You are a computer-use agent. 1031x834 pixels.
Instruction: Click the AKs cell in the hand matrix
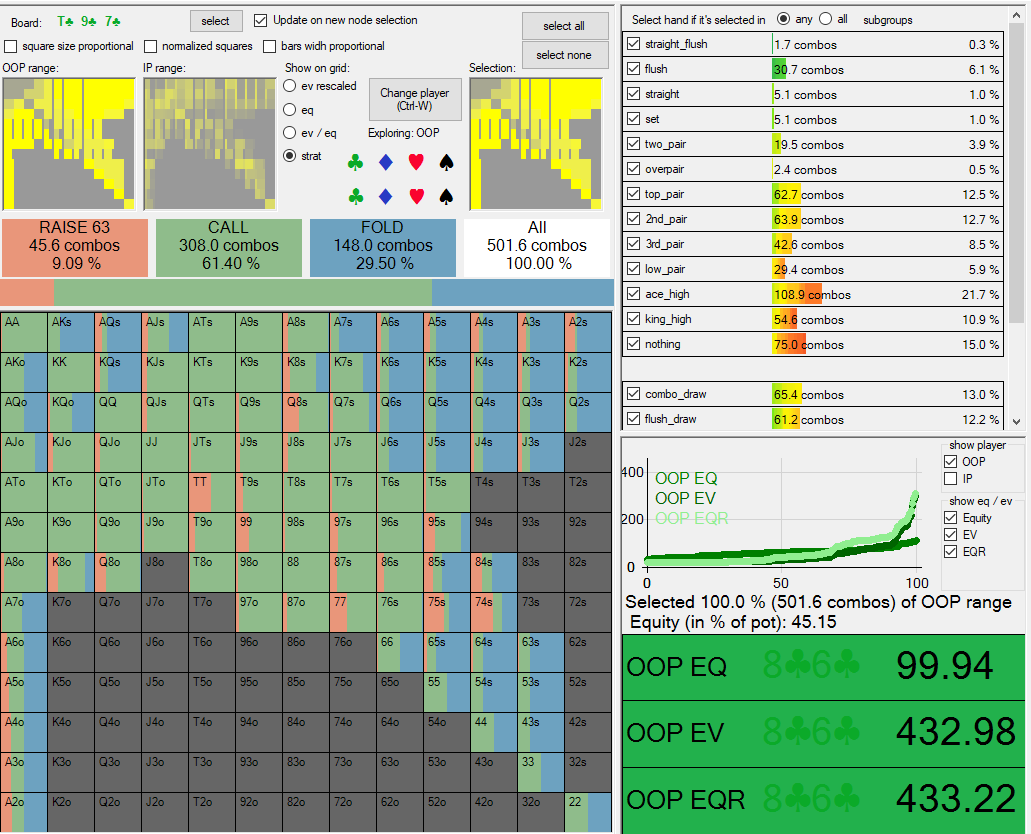click(x=71, y=331)
